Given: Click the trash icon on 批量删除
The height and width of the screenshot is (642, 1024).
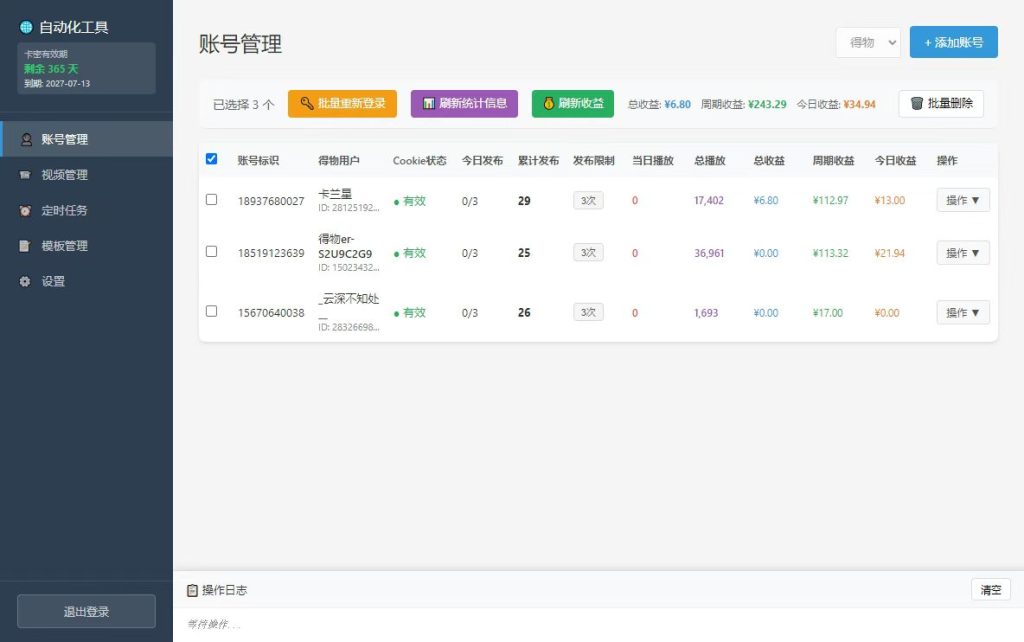Looking at the screenshot, I should coord(917,103).
